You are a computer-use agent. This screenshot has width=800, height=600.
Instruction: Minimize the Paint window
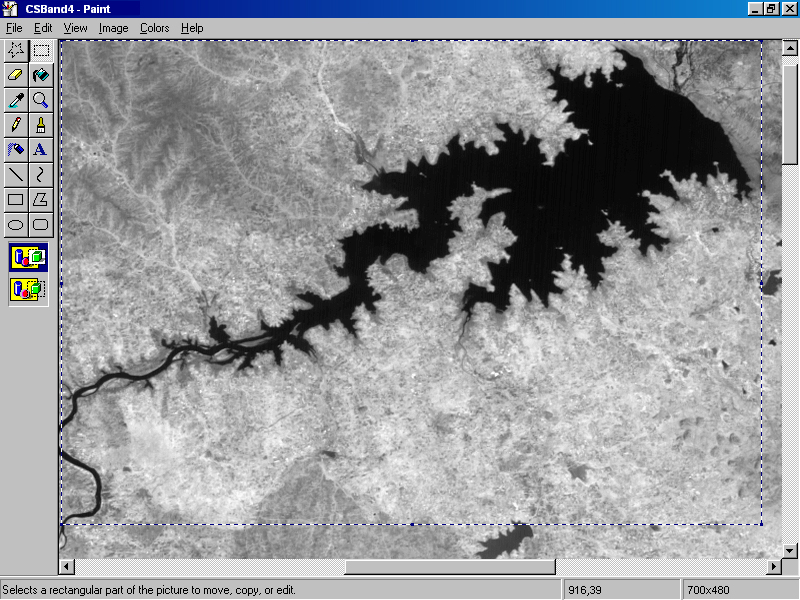[755, 9]
